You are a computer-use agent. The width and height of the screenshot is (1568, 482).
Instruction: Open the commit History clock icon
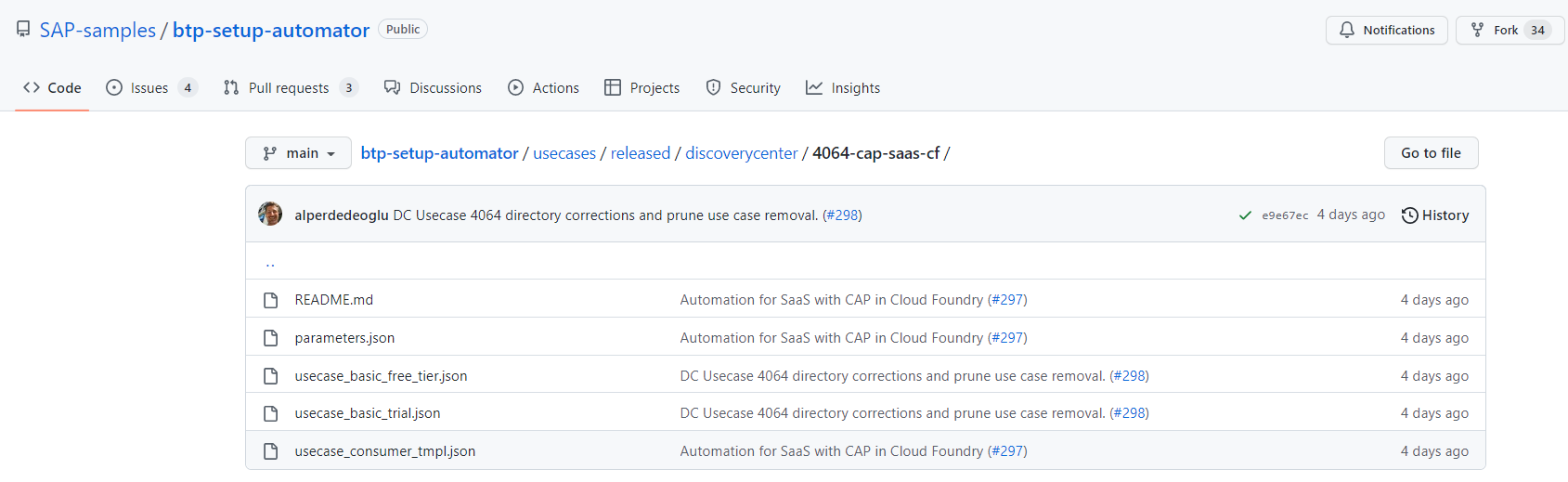point(1409,215)
